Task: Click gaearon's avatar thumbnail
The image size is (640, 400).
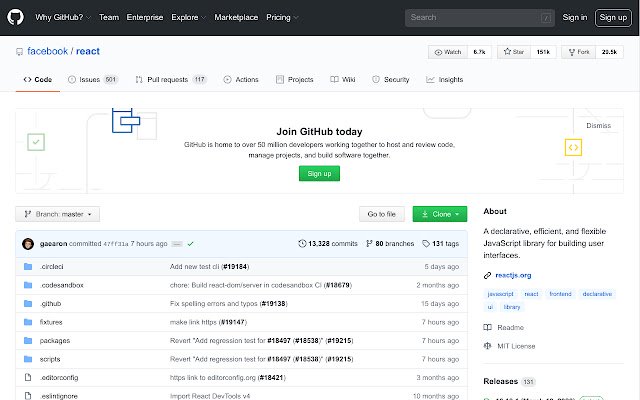Action: pos(28,244)
